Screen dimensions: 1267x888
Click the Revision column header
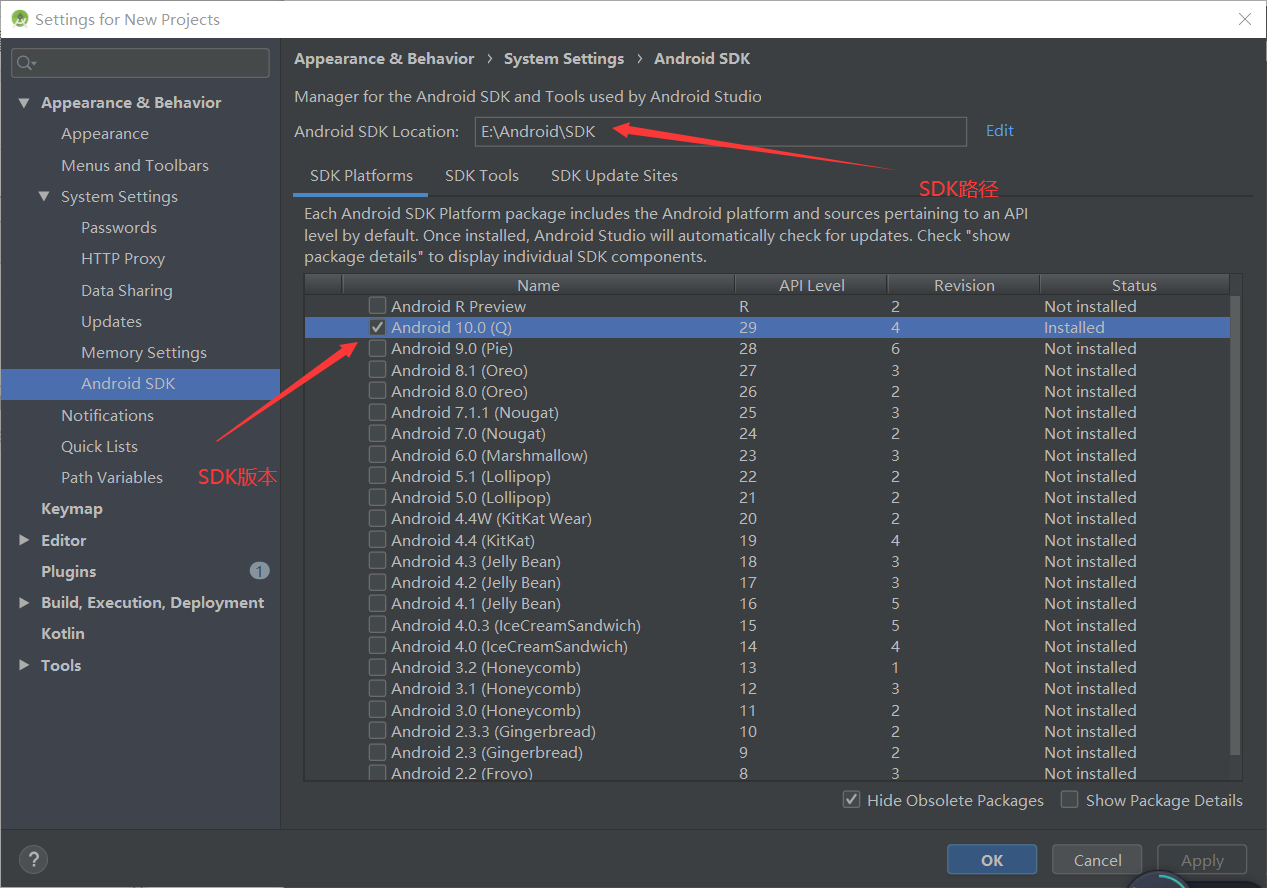point(964,285)
